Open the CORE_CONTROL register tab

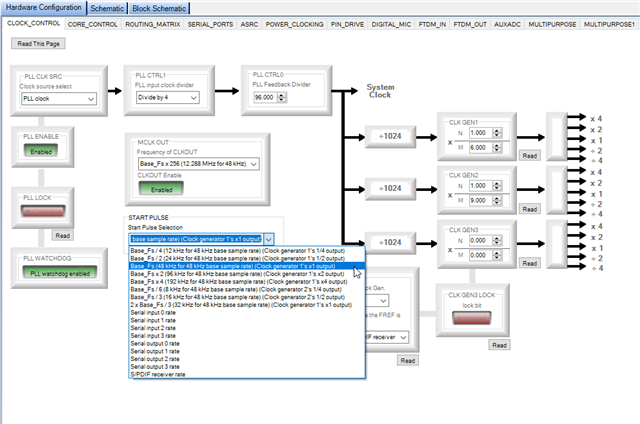93,24
